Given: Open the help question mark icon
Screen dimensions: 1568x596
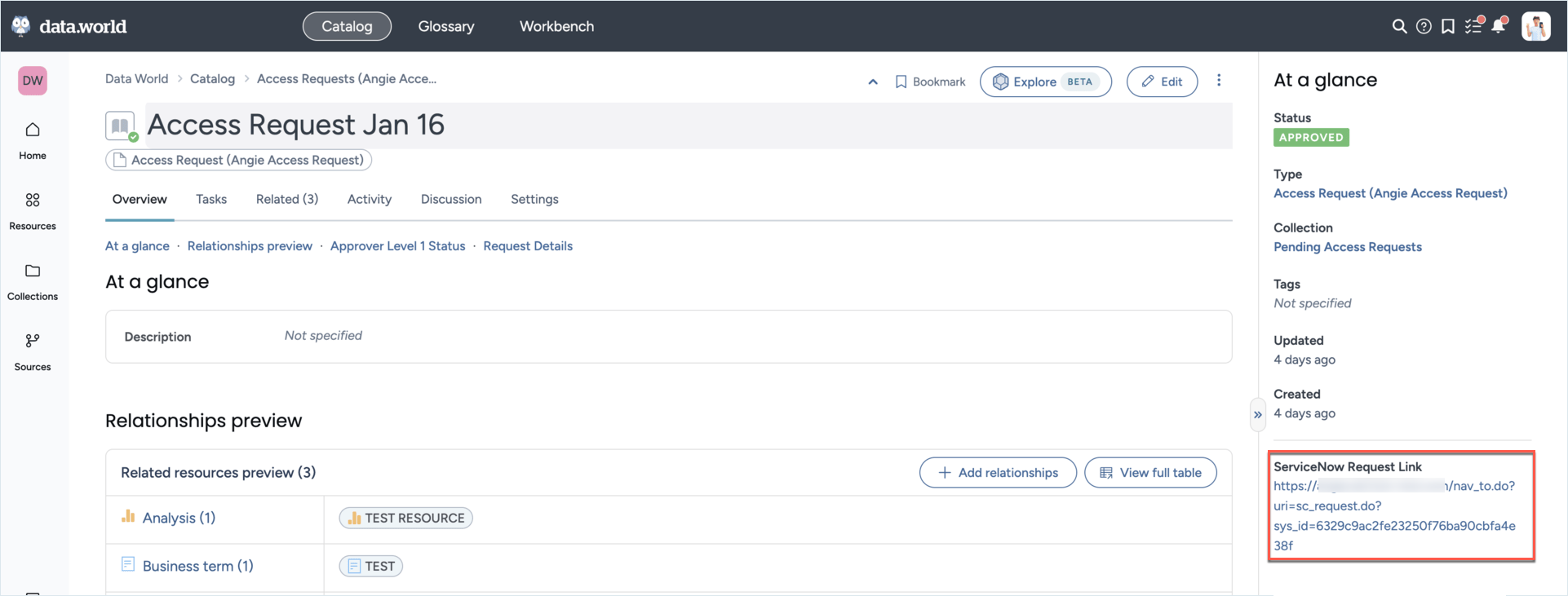Looking at the screenshot, I should 1424,26.
